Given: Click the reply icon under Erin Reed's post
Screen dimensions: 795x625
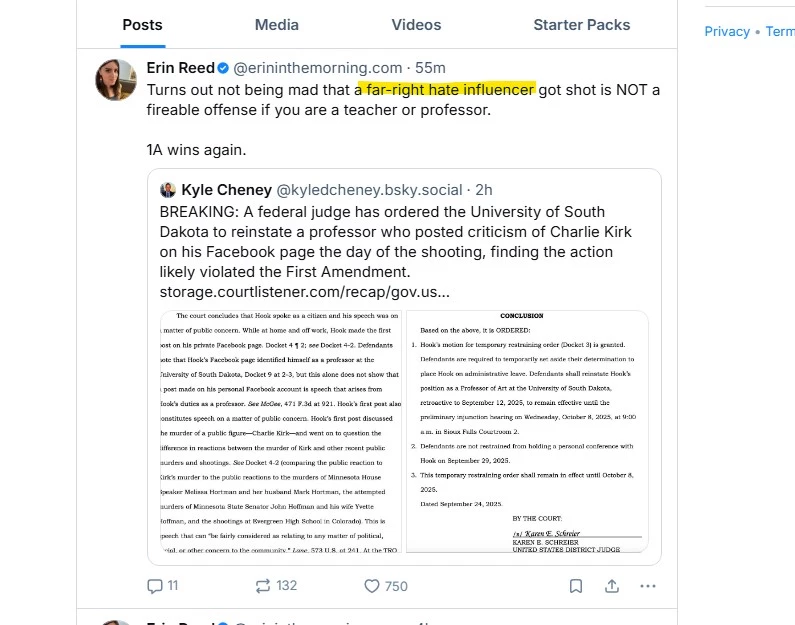Looking at the screenshot, I should (x=155, y=586).
